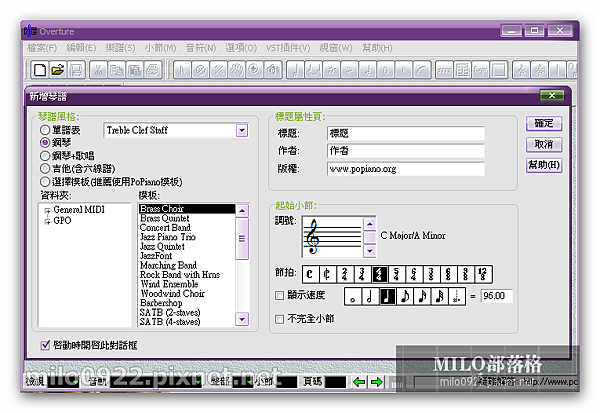
Task: Click green right arrow next page
Action: (x=377, y=382)
